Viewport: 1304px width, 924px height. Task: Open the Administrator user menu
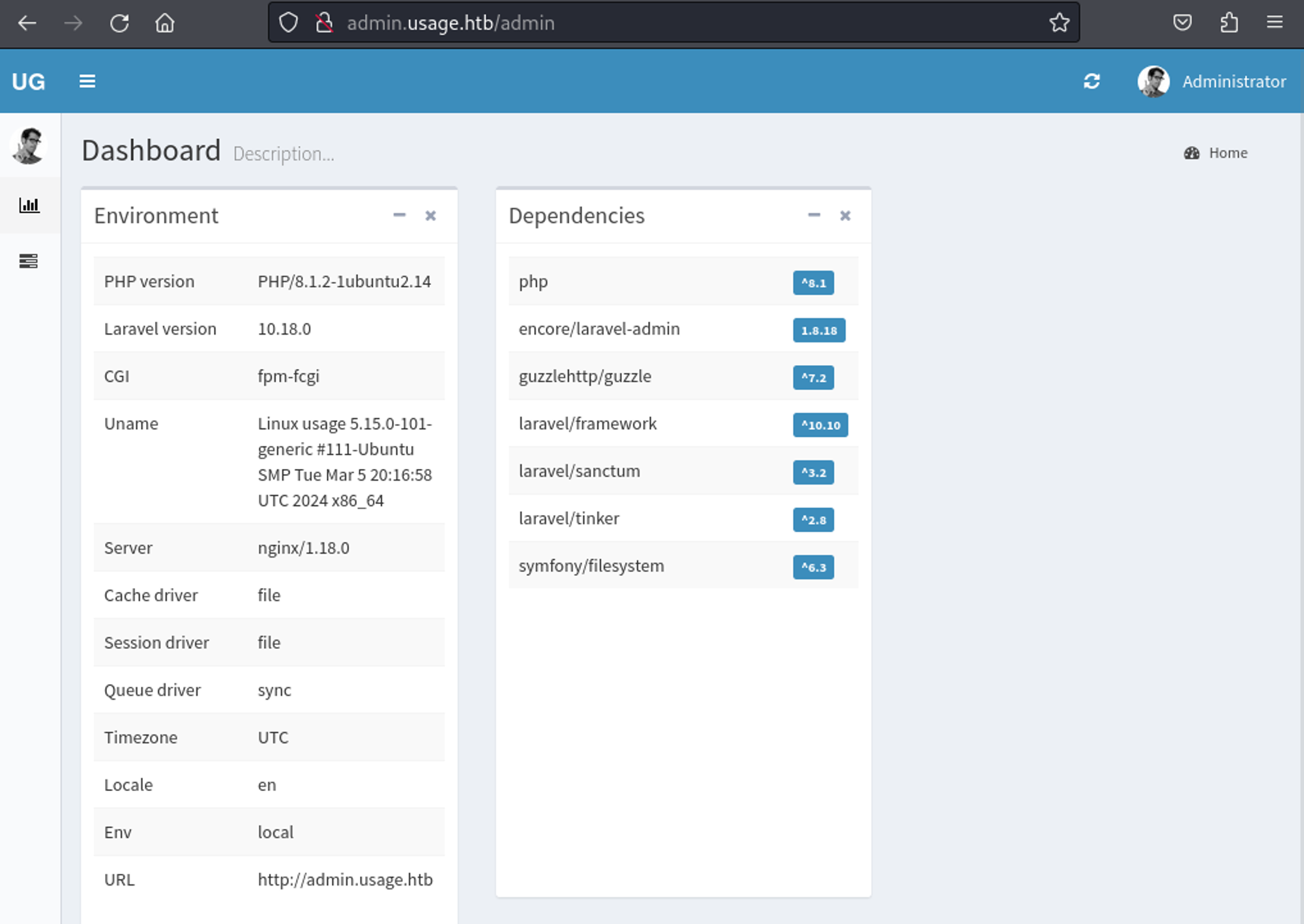[x=1211, y=82]
